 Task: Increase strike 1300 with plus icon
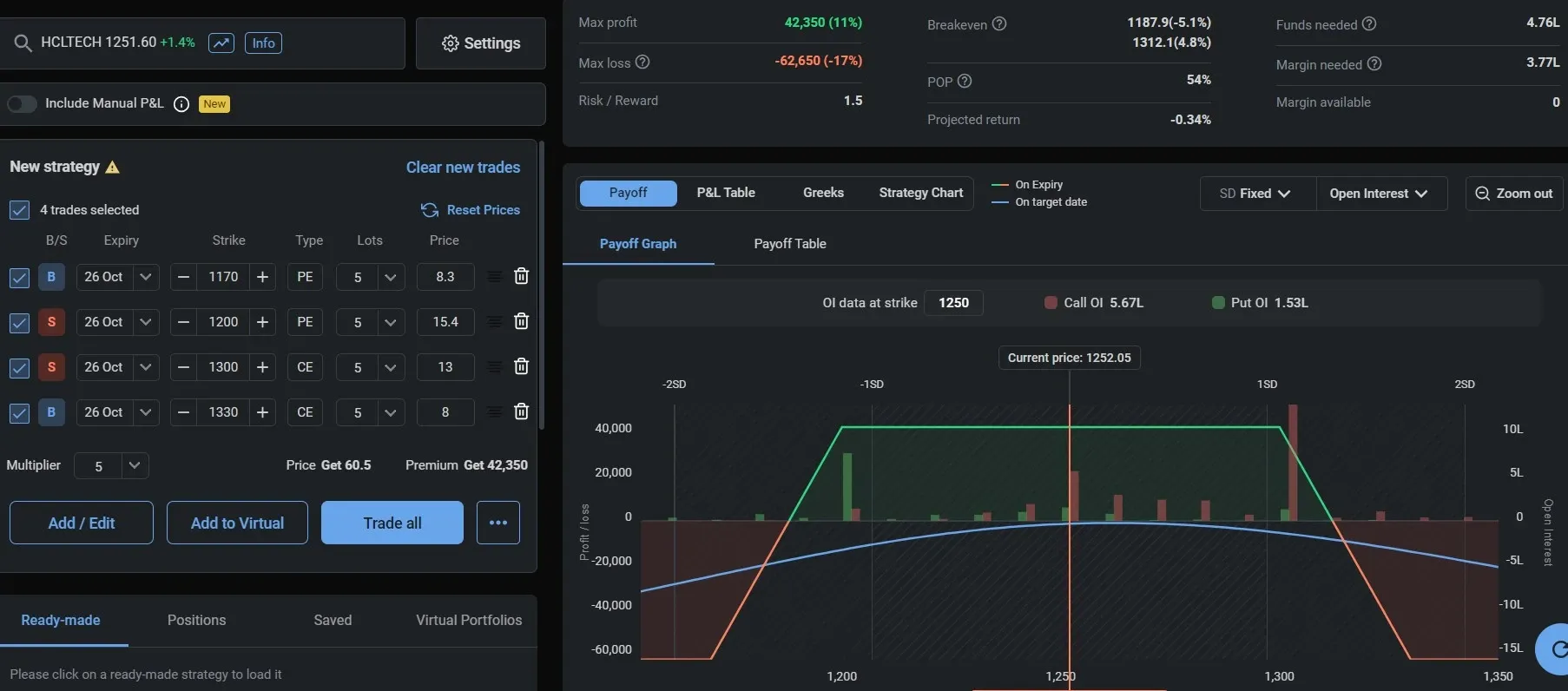click(x=262, y=367)
